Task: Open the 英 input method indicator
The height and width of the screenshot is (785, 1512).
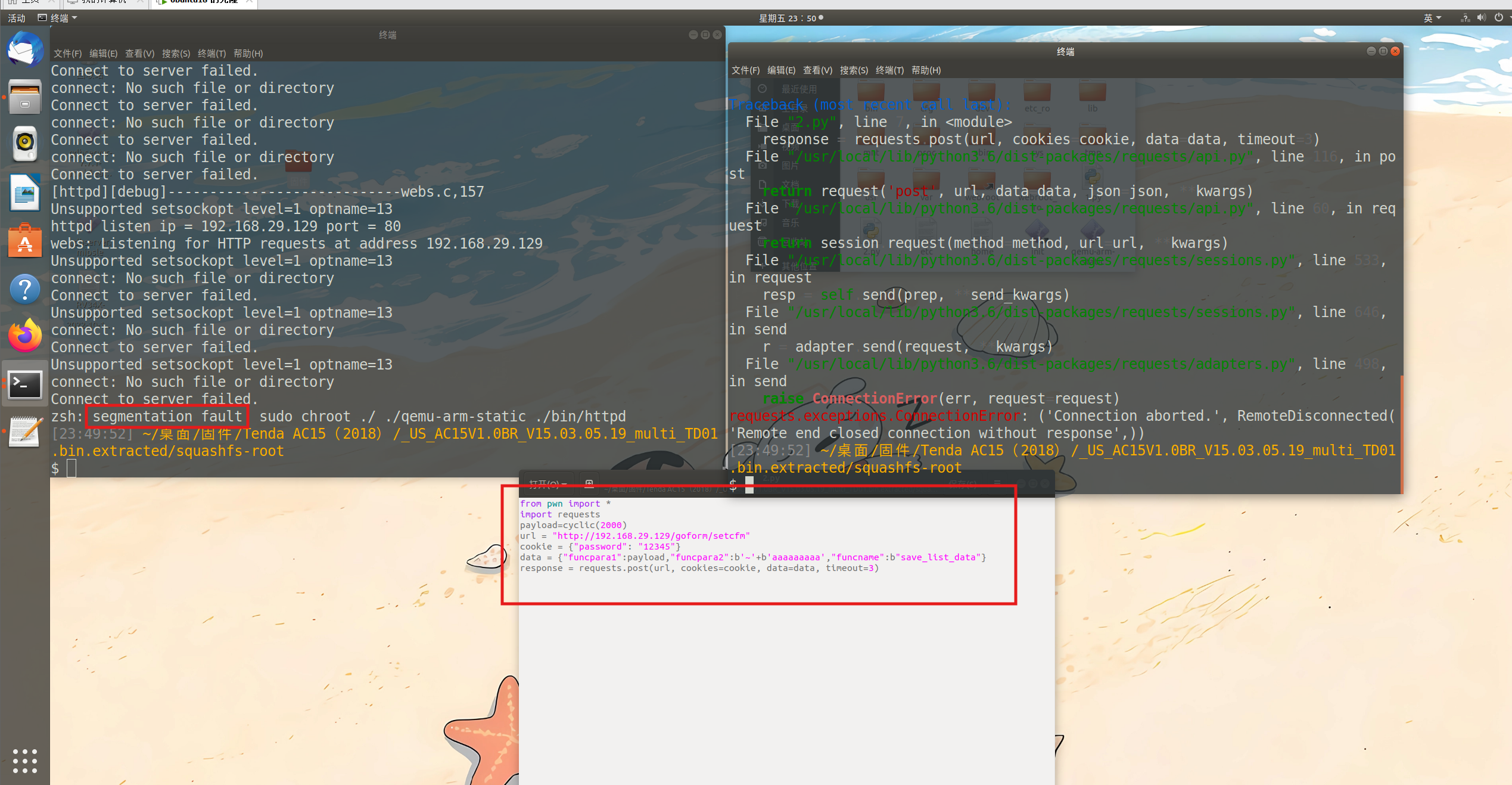Action: (1432, 18)
